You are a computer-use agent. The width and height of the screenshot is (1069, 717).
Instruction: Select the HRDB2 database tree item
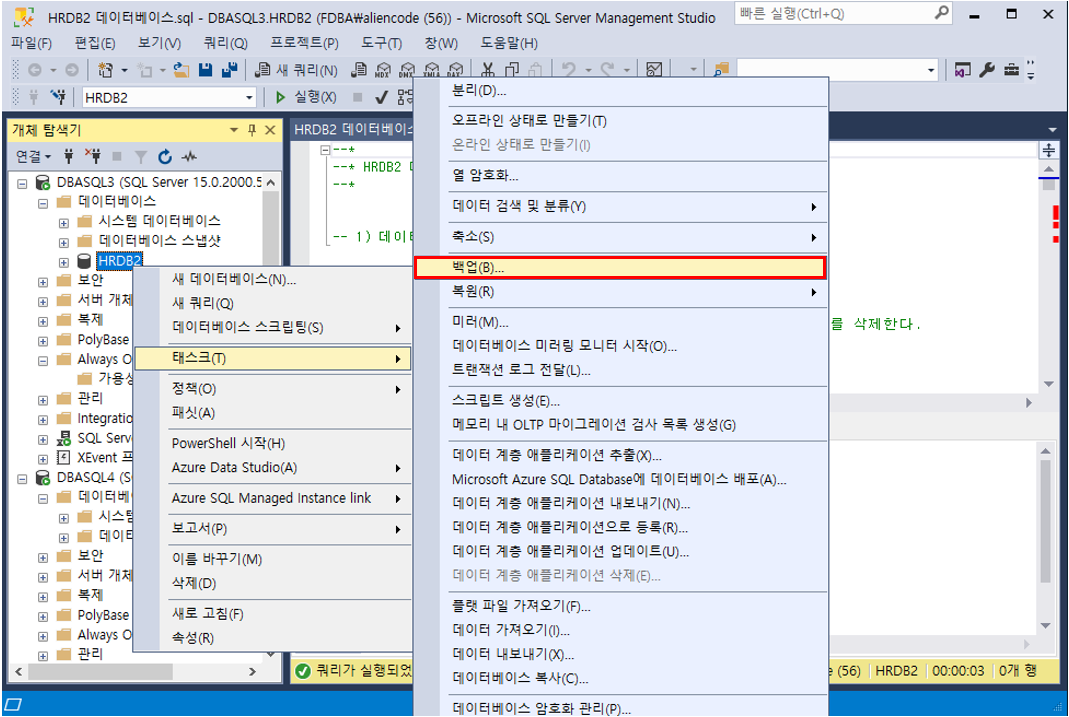(x=119, y=260)
